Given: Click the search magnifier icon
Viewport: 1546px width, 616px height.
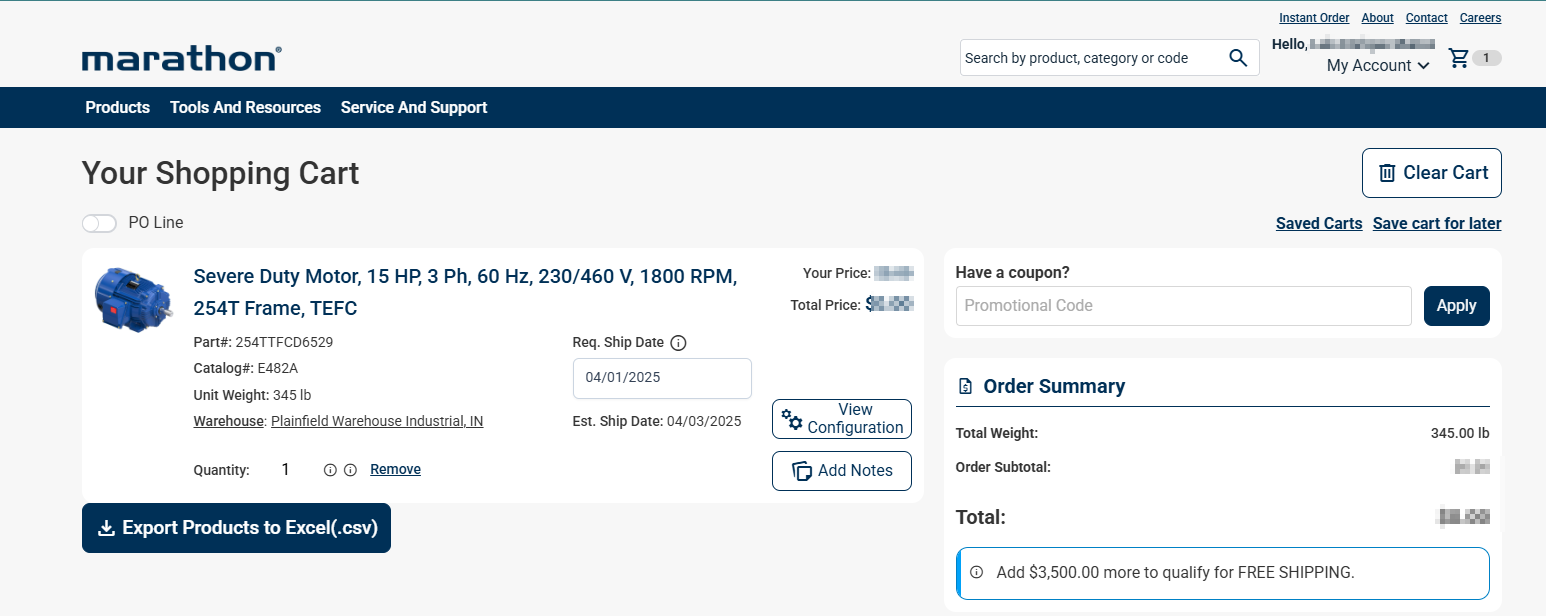Looking at the screenshot, I should click(1238, 58).
